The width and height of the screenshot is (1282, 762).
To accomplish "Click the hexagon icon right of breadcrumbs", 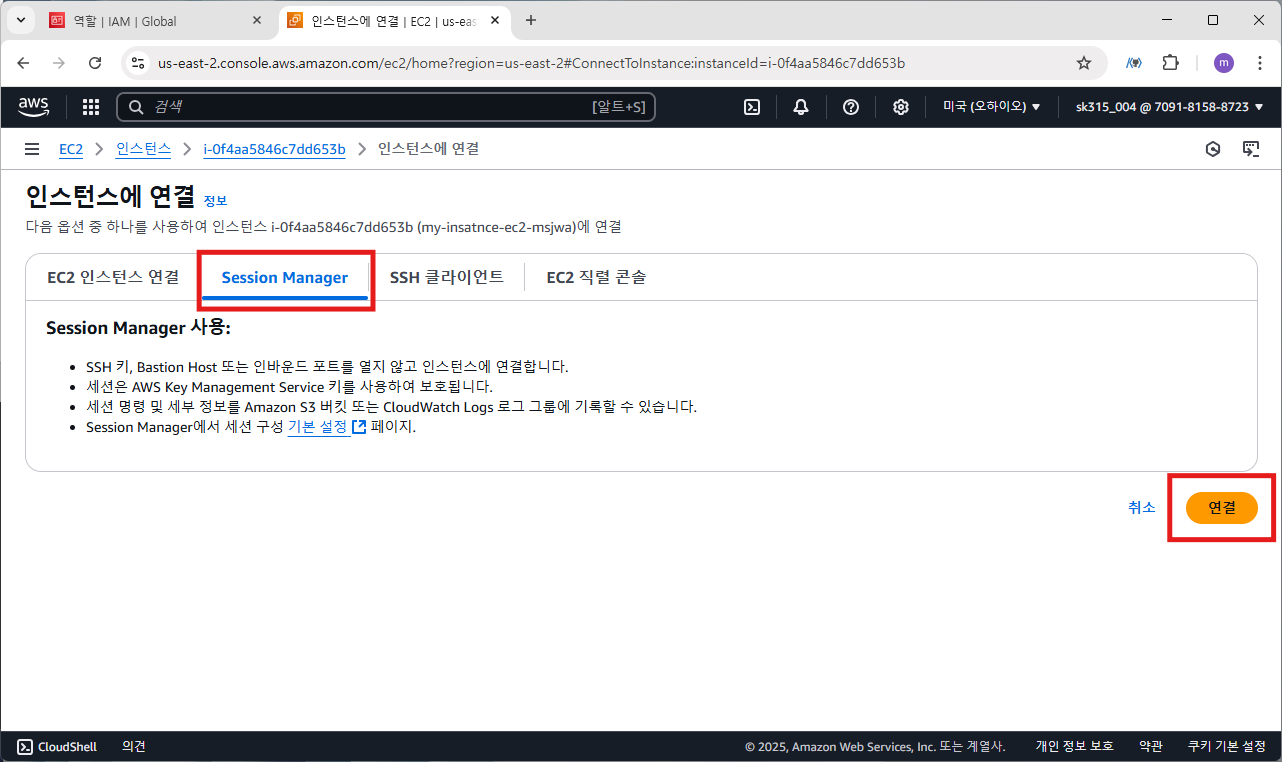I will [x=1213, y=149].
